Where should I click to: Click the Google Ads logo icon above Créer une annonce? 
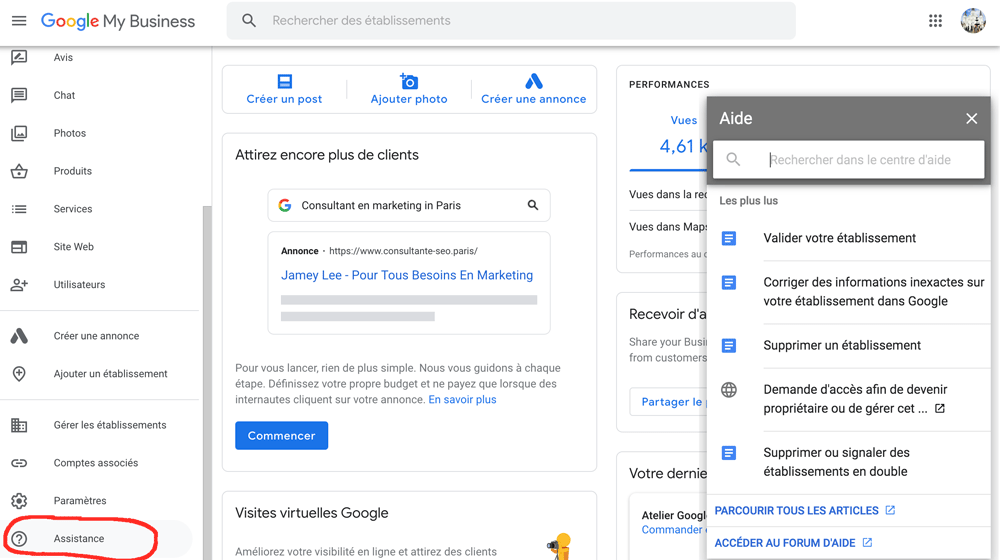[534, 81]
